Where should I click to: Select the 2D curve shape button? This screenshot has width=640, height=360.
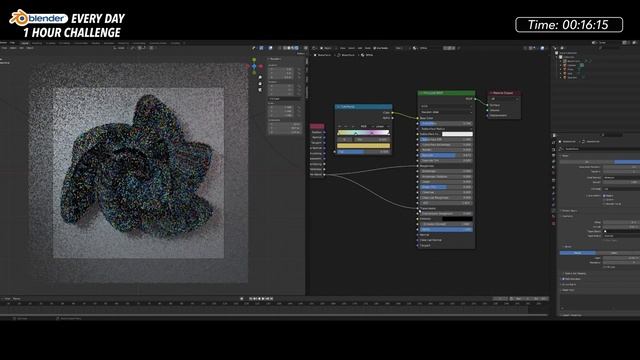click(587, 162)
